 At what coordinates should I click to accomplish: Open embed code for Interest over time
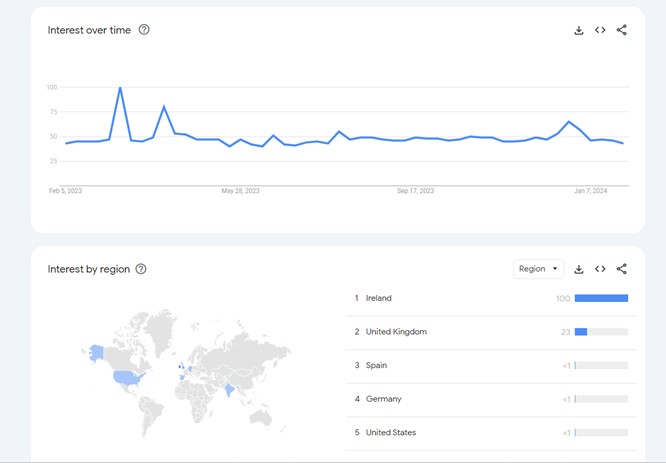click(600, 30)
